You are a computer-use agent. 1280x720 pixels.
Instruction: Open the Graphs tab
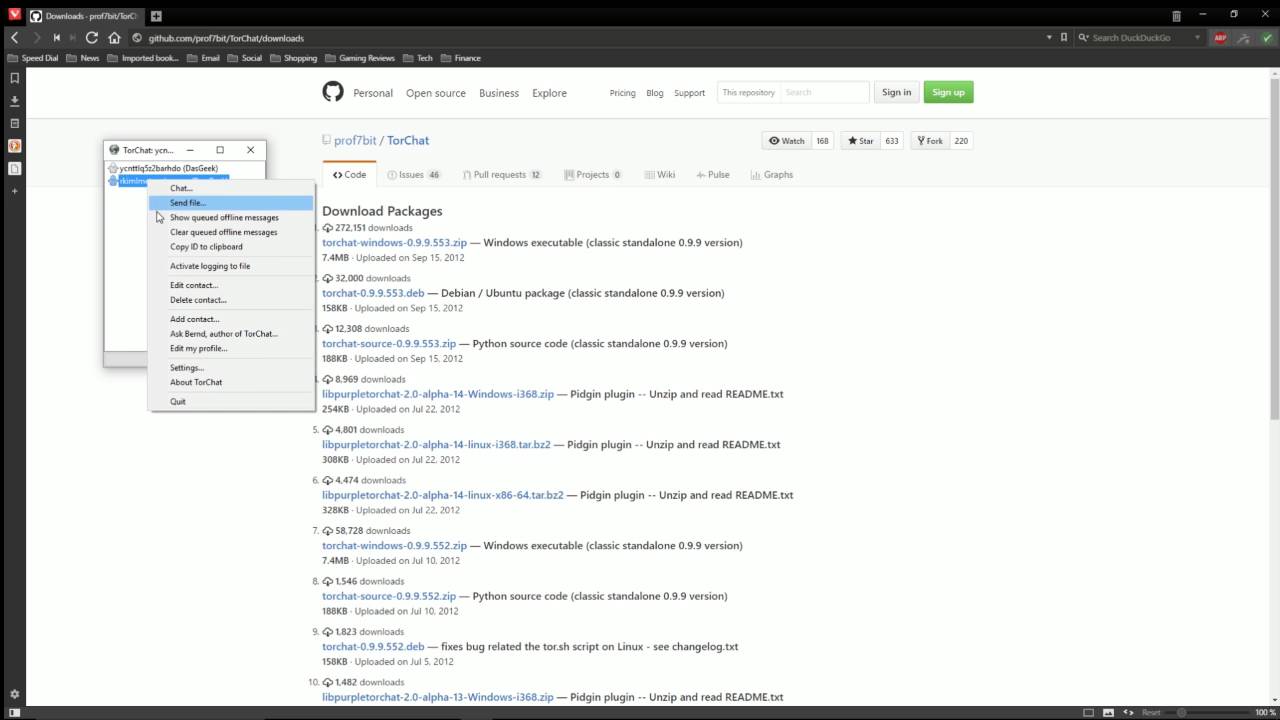[771, 174]
